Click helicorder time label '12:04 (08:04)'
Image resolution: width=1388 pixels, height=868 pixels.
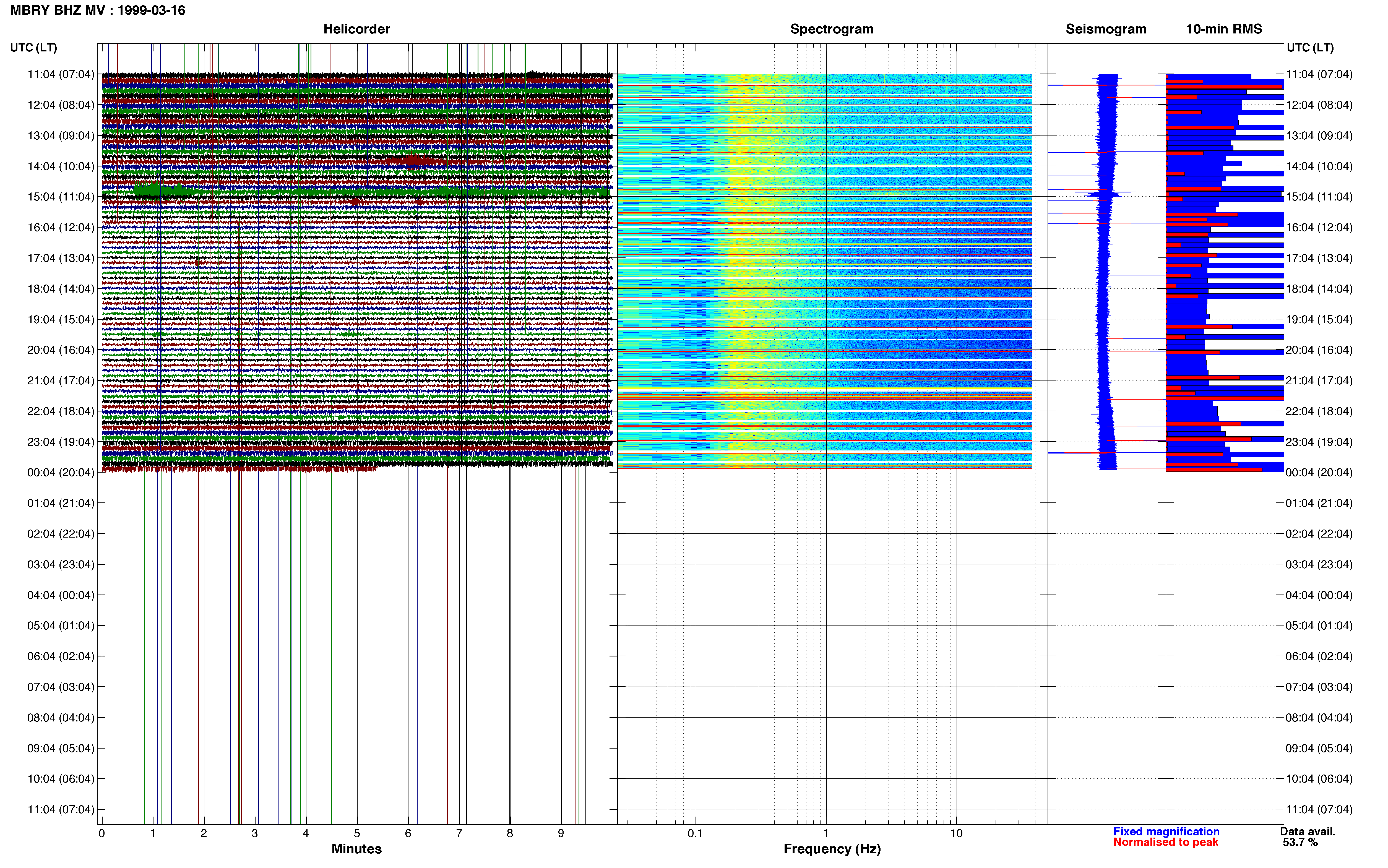(61, 105)
